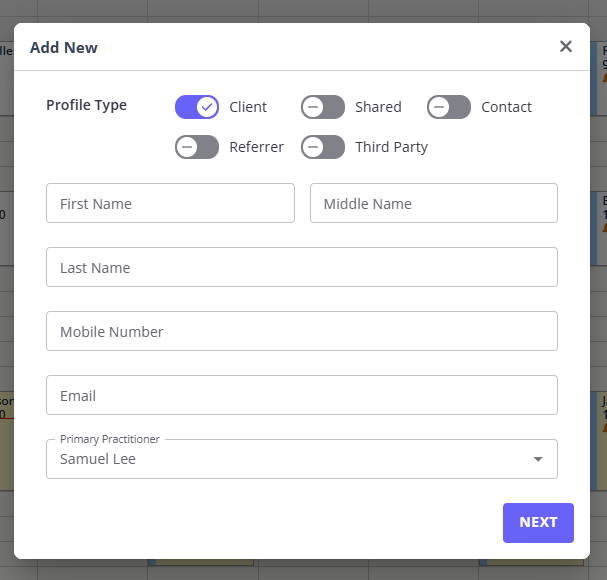The image size is (607, 580).
Task: Open the Primary Practitioner dropdown
Action: [x=290, y=459]
